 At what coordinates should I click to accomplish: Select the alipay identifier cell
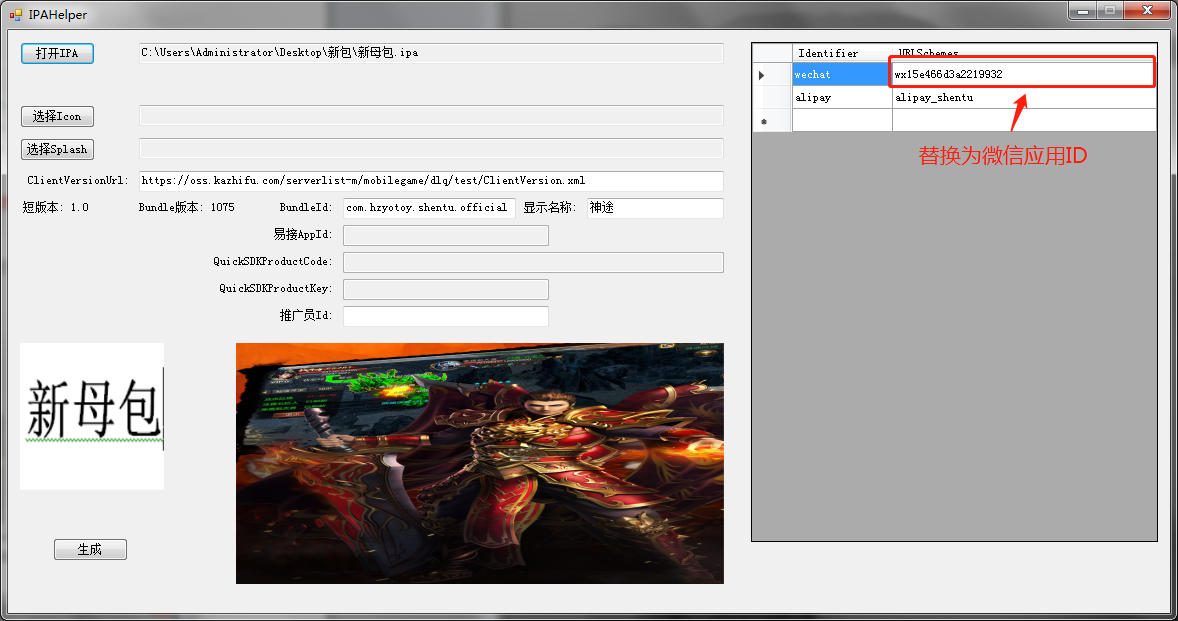pyautogui.click(x=842, y=98)
